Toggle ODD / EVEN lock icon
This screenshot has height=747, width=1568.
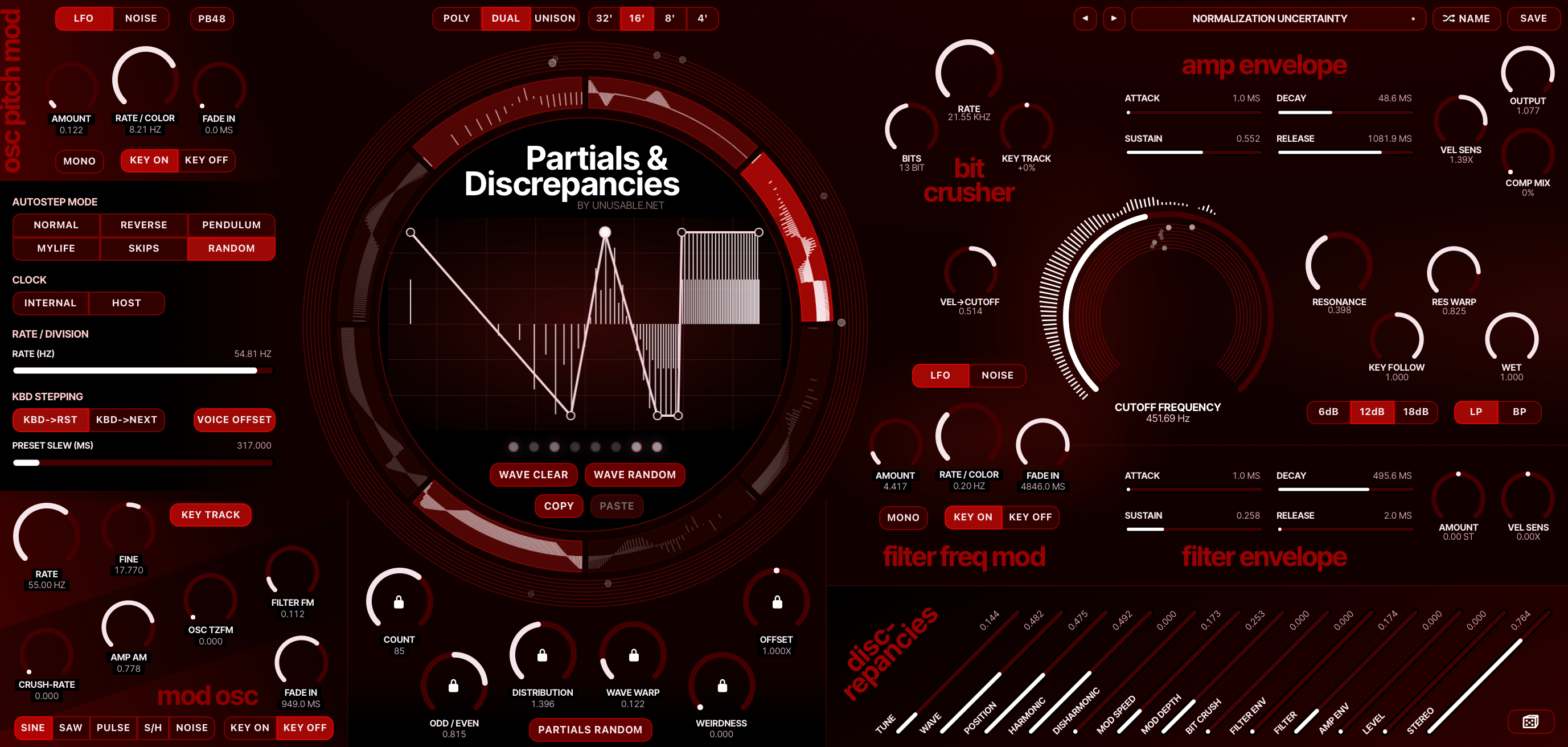pyautogui.click(x=453, y=686)
